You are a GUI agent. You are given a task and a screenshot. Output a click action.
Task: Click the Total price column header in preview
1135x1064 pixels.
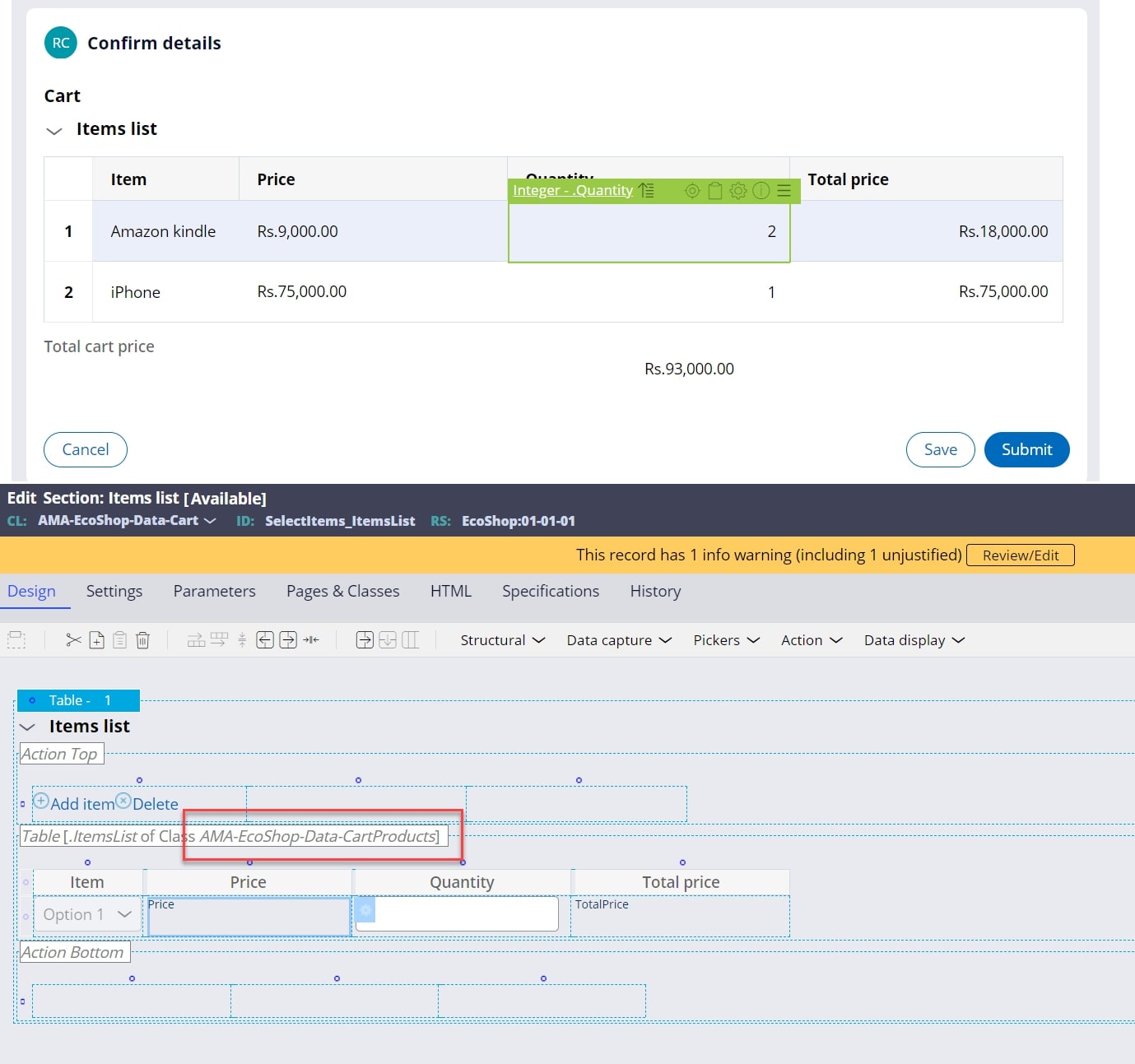tap(926, 179)
